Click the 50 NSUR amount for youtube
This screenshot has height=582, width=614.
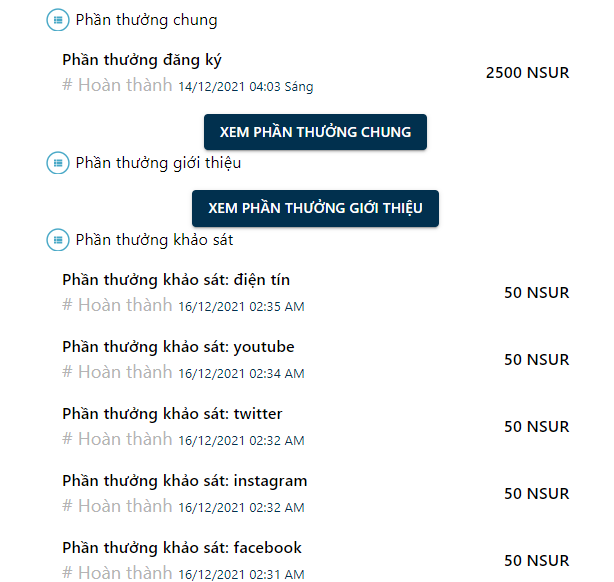point(536,360)
